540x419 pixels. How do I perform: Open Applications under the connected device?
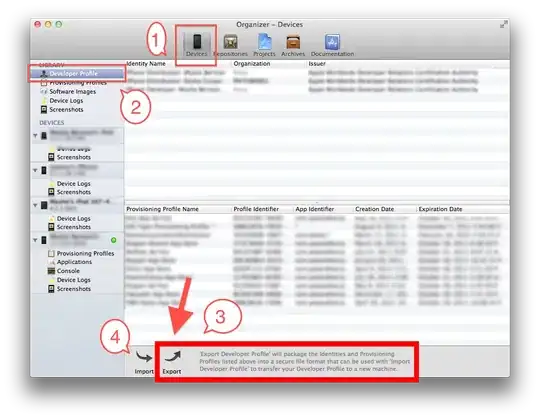(70, 262)
